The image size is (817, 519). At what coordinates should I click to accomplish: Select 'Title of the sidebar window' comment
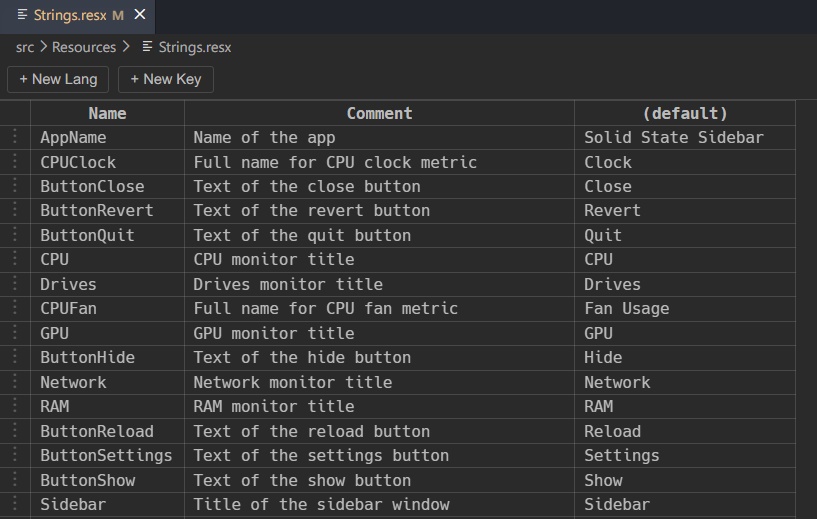click(x=379, y=505)
